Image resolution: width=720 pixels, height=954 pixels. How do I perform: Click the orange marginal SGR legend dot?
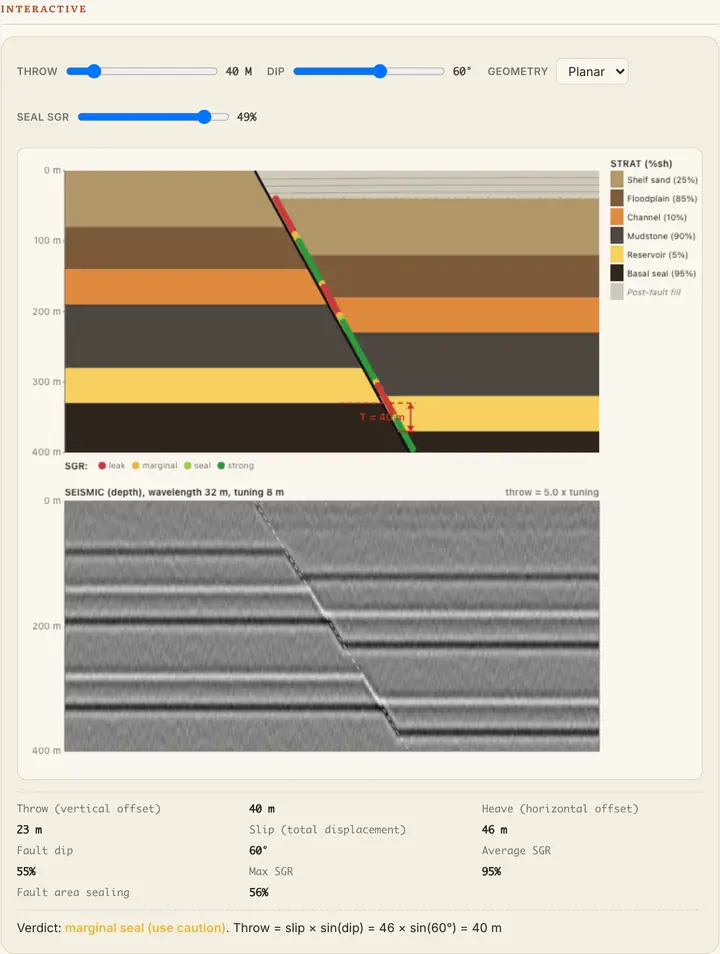136,465
